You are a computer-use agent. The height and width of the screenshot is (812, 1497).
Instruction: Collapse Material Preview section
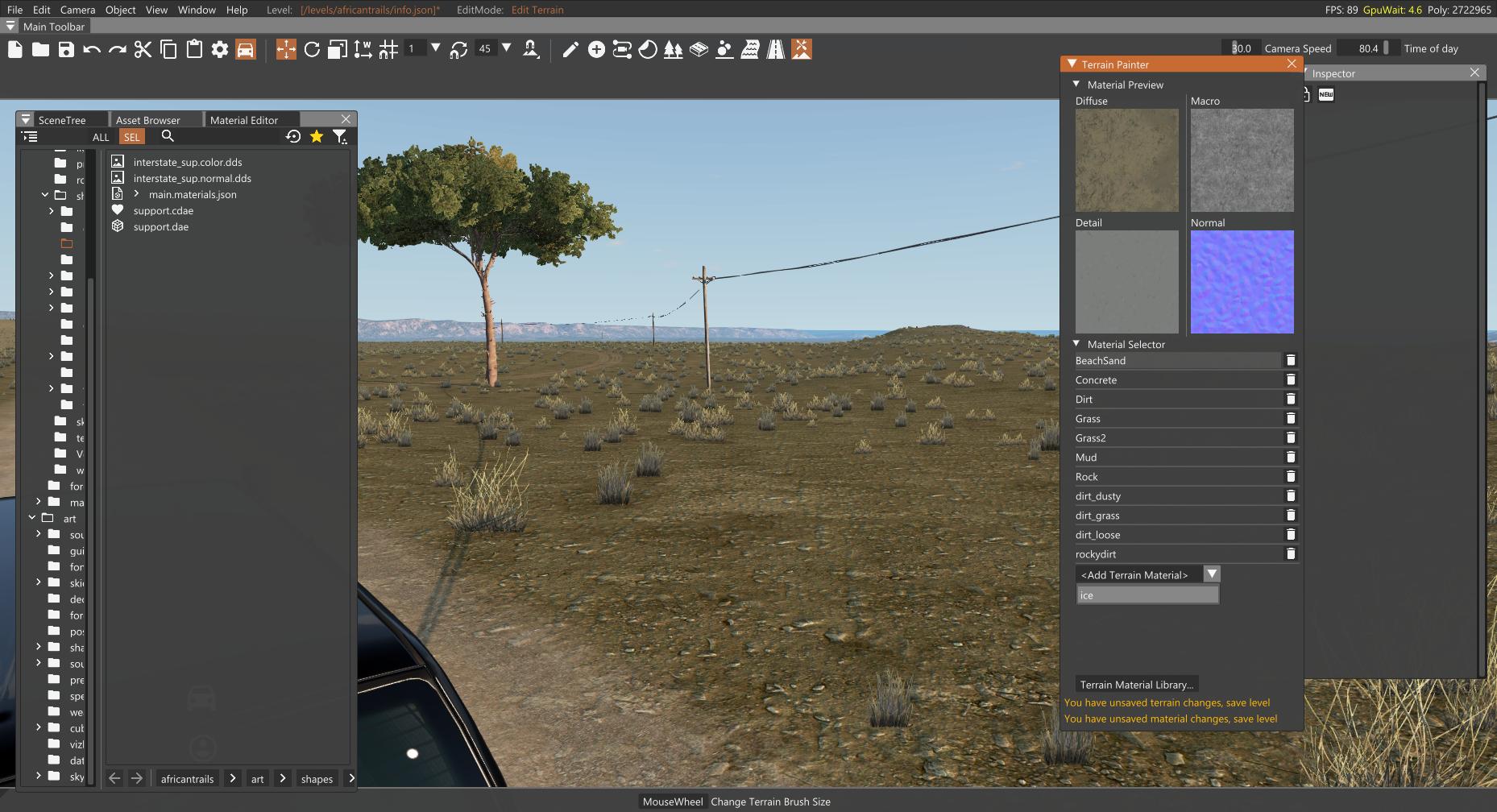(x=1076, y=84)
